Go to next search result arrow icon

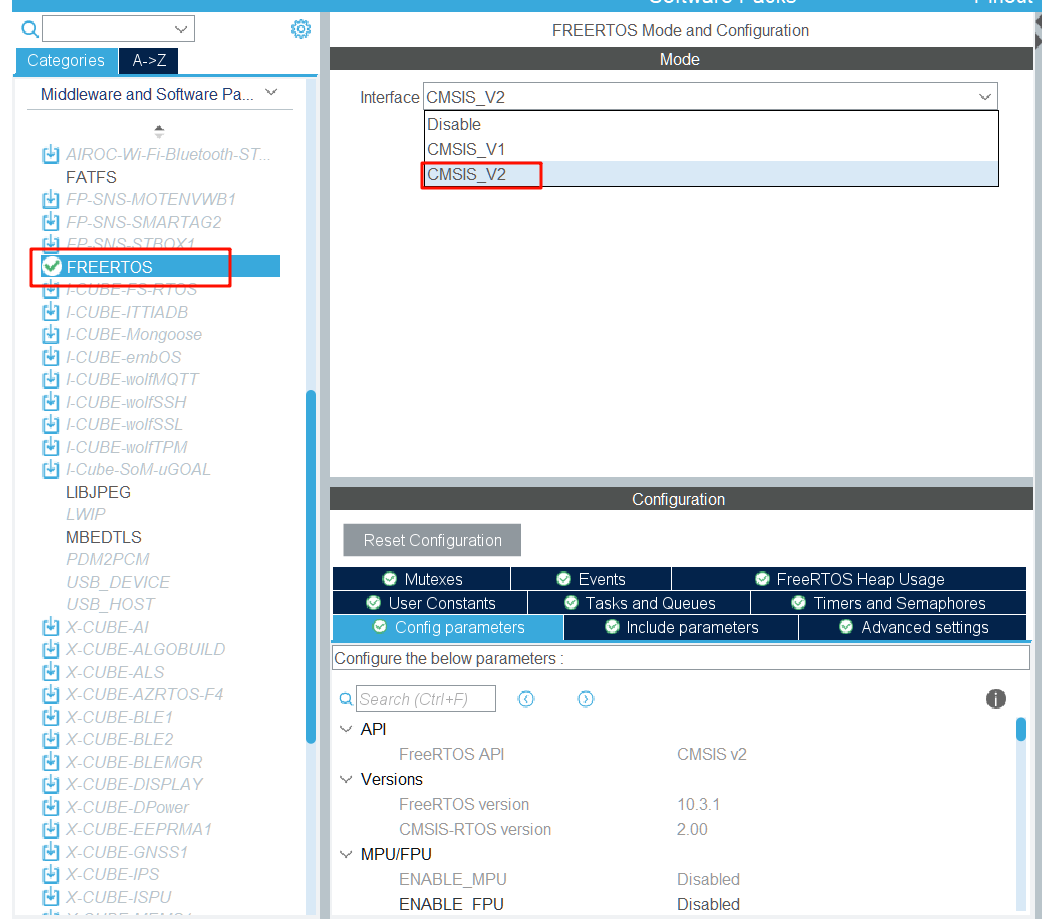[585, 699]
